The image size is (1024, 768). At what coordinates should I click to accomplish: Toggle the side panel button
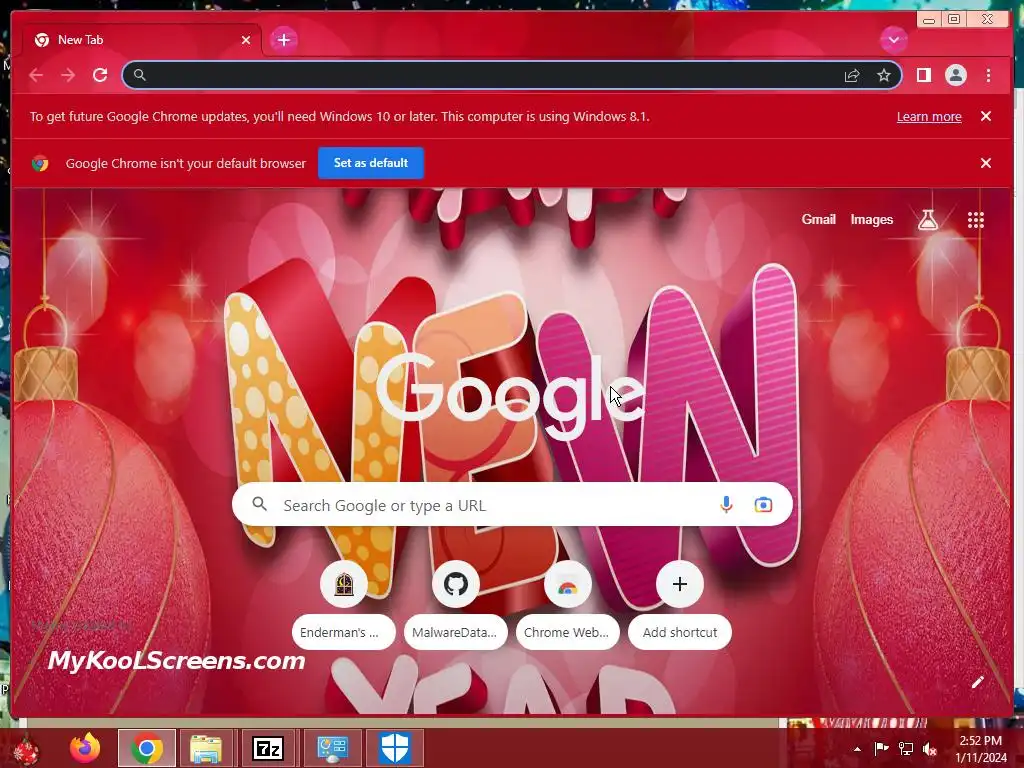923,75
